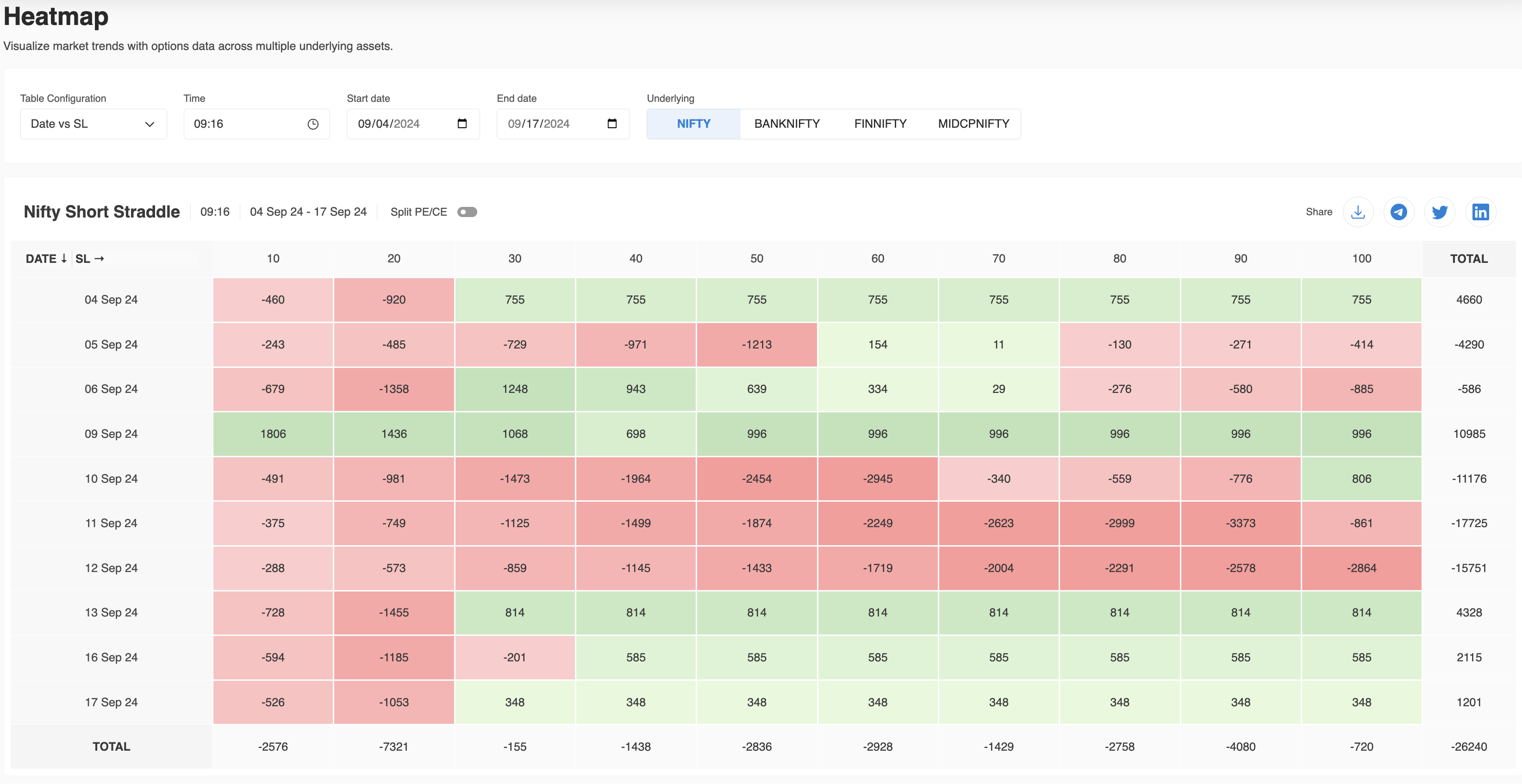The width and height of the screenshot is (1522, 784).
Task: Click the -1053 cell on 17 Sep
Action: click(393, 702)
